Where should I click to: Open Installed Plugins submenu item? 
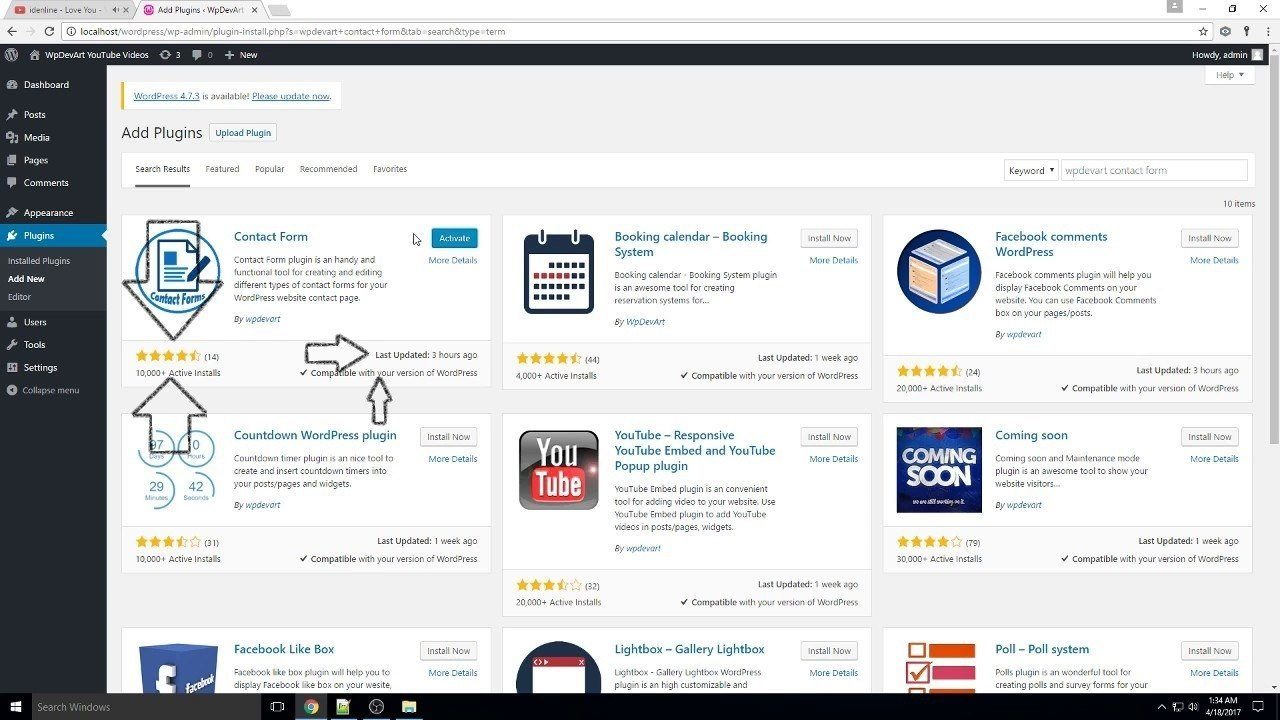pyautogui.click(x=39, y=261)
